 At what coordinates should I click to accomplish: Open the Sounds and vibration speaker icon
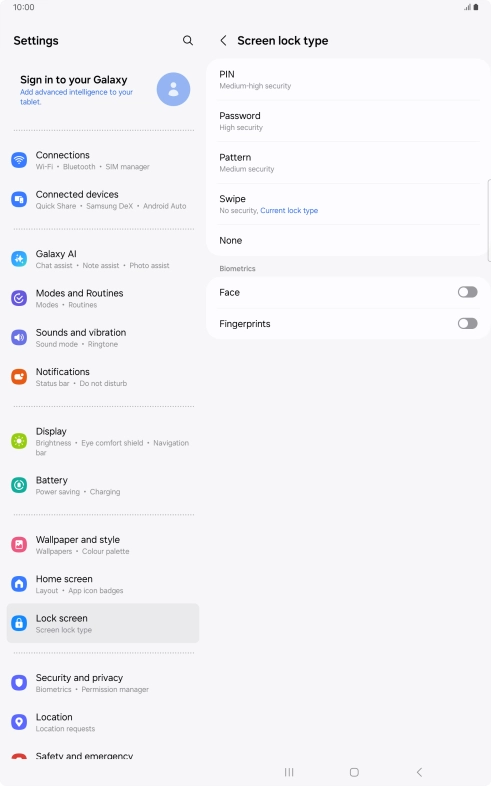(x=19, y=337)
